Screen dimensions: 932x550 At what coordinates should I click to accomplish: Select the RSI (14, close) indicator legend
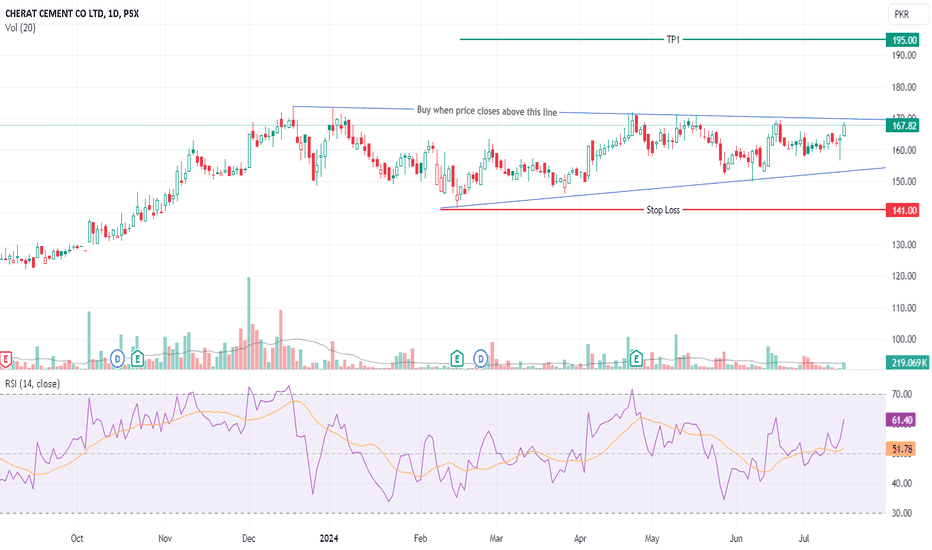[32, 384]
